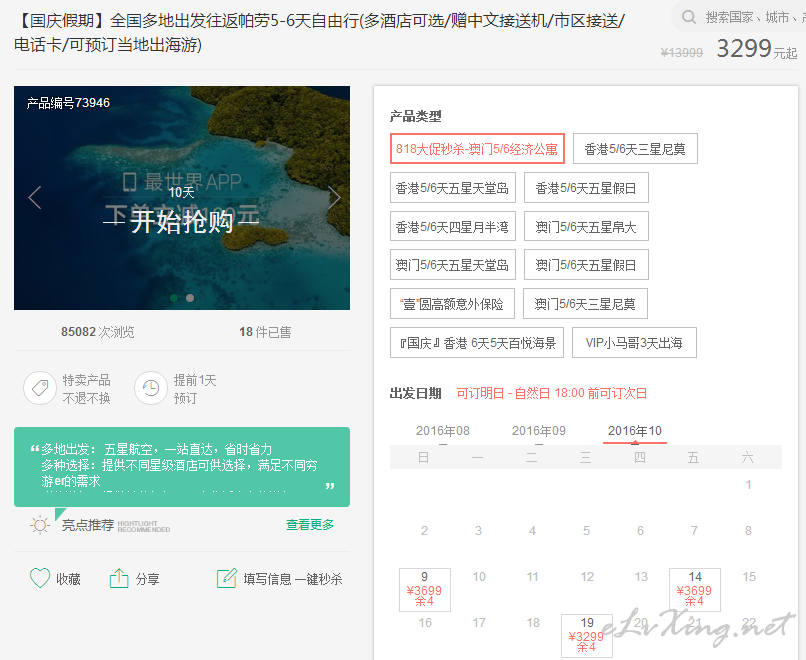Click 产品类型 label

415,116
